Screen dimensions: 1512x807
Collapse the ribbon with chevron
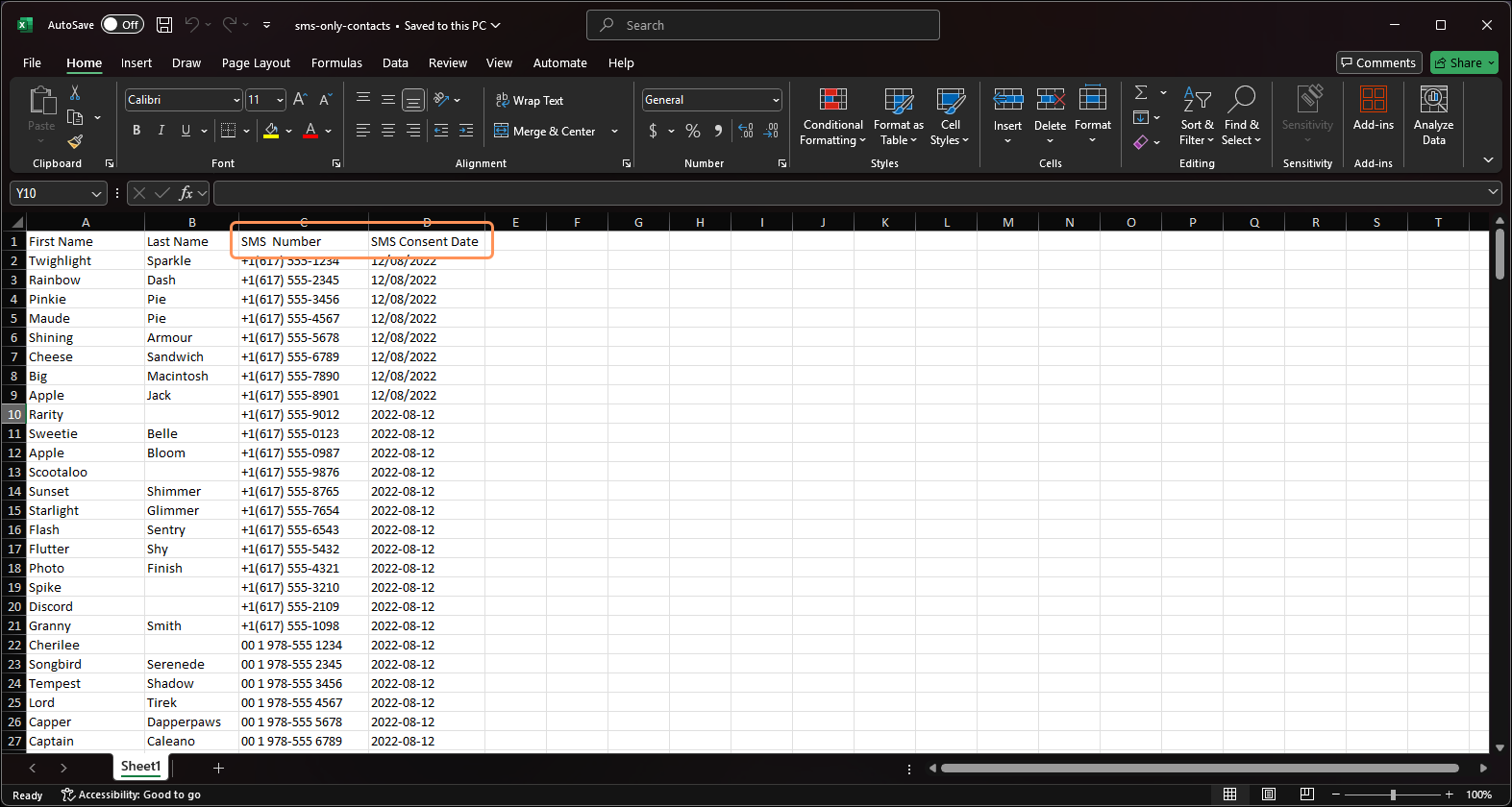click(1488, 160)
